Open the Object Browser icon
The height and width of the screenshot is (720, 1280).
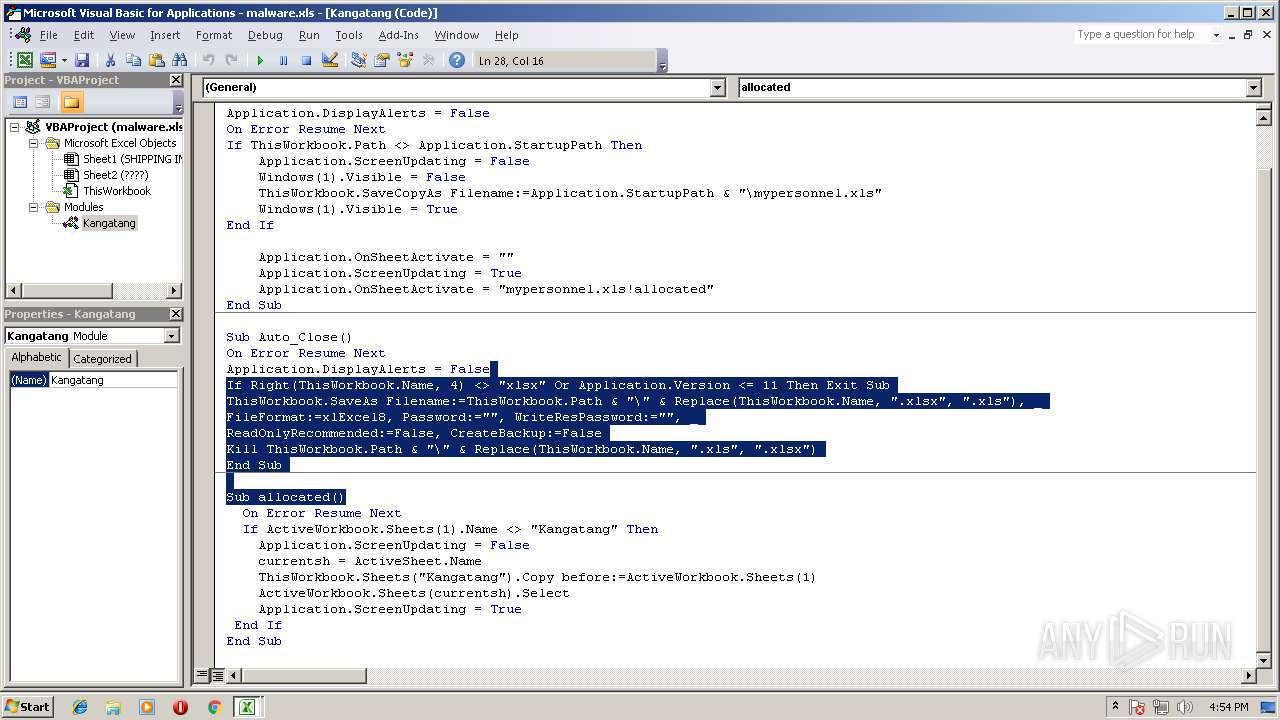[404, 60]
